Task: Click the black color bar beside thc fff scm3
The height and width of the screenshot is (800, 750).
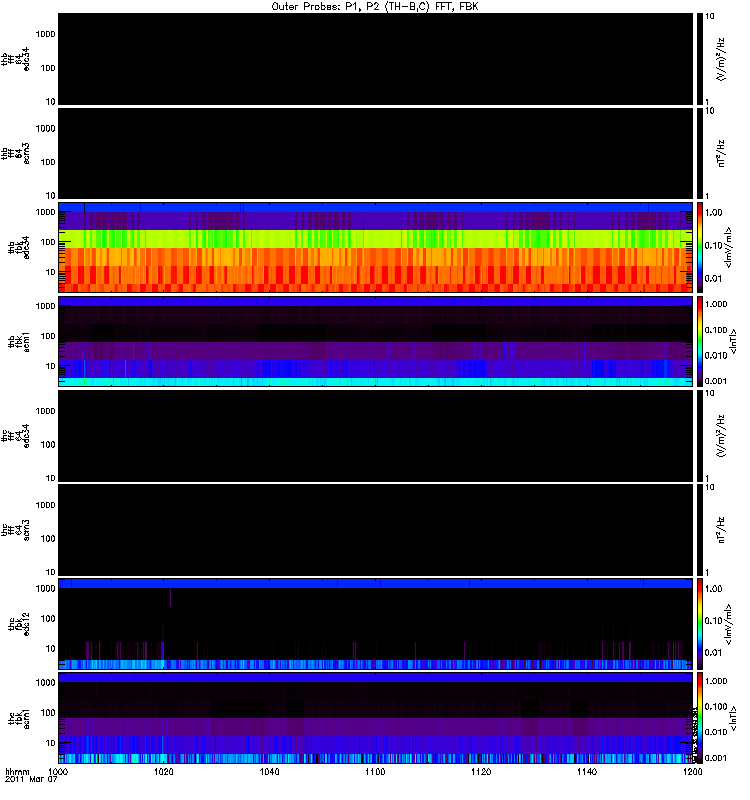Action: (700, 530)
